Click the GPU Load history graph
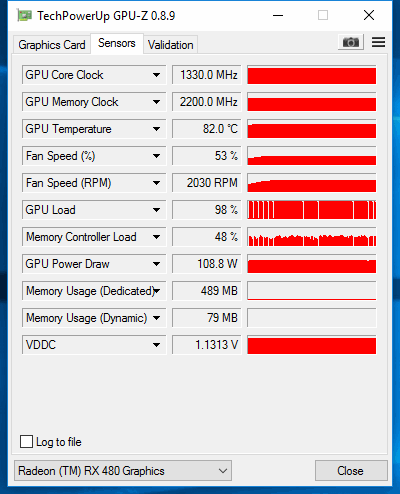The image size is (400, 494). [312, 210]
